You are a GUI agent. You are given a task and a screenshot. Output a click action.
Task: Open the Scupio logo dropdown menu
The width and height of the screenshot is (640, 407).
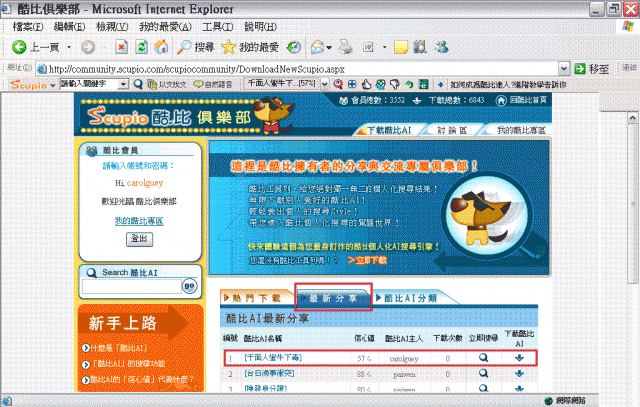tap(53, 85)
